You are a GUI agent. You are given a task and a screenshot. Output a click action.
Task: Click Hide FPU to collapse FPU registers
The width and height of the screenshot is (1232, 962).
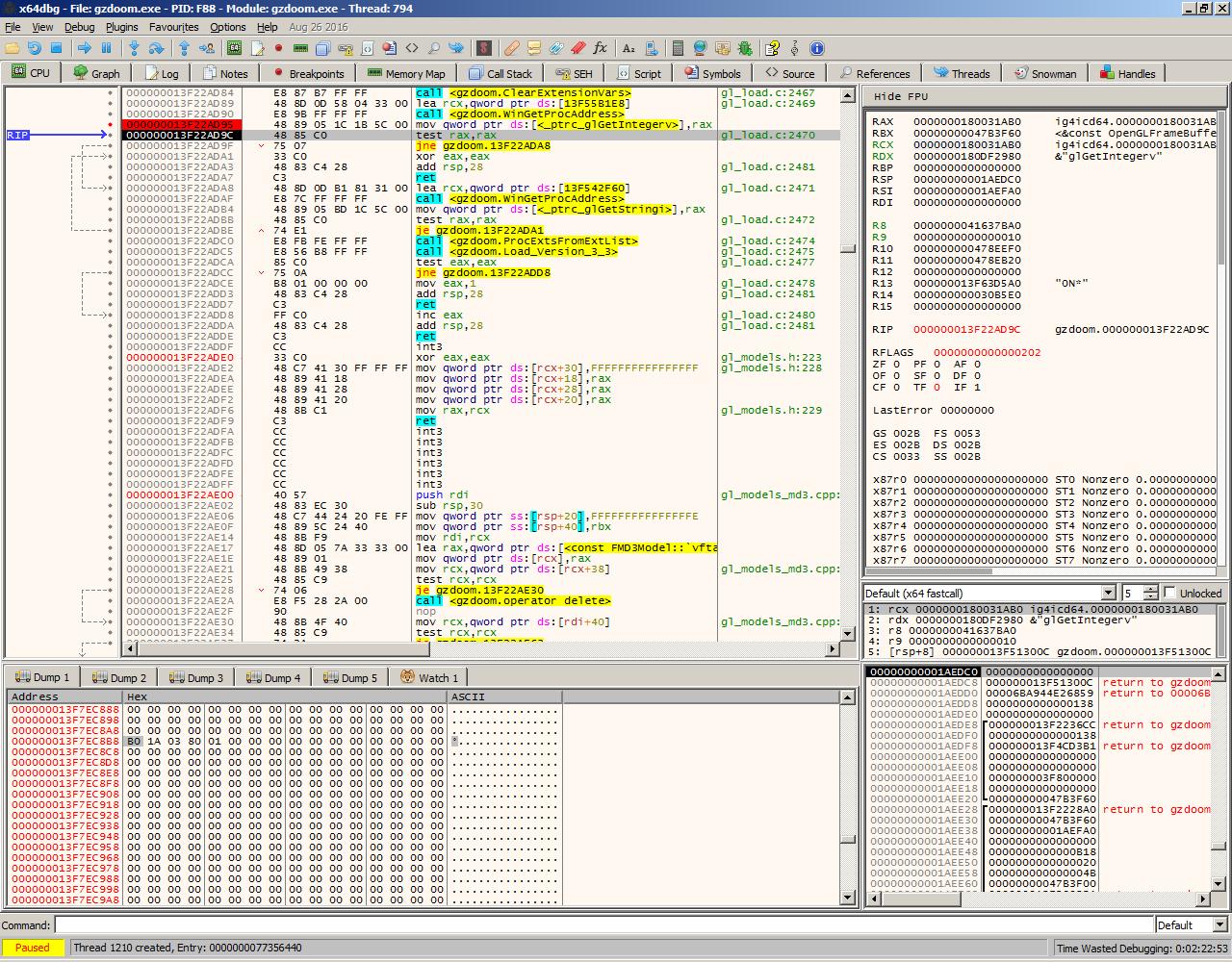point(901,96)
